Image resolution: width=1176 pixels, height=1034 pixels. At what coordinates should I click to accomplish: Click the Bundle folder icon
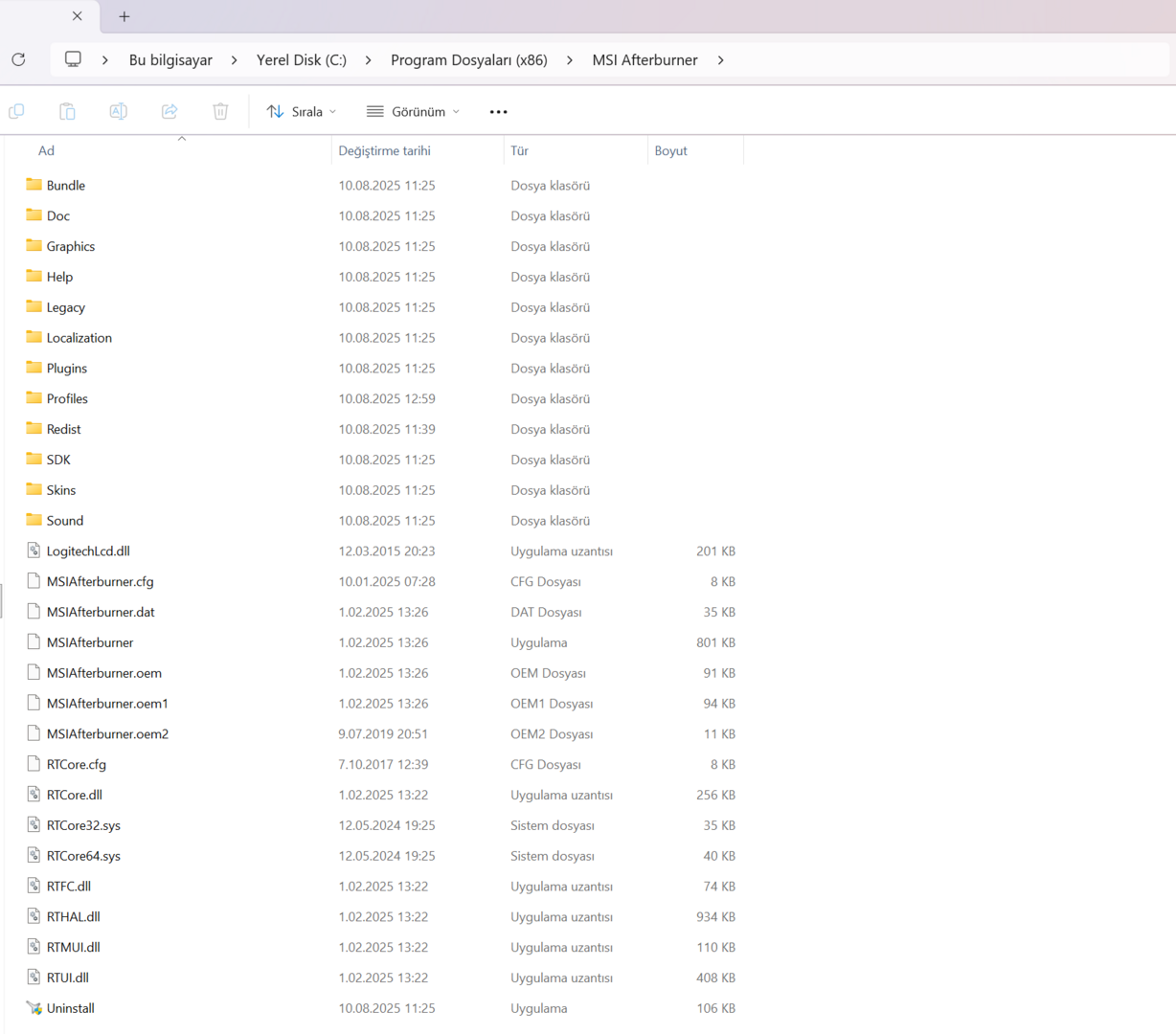click(34, 184)
